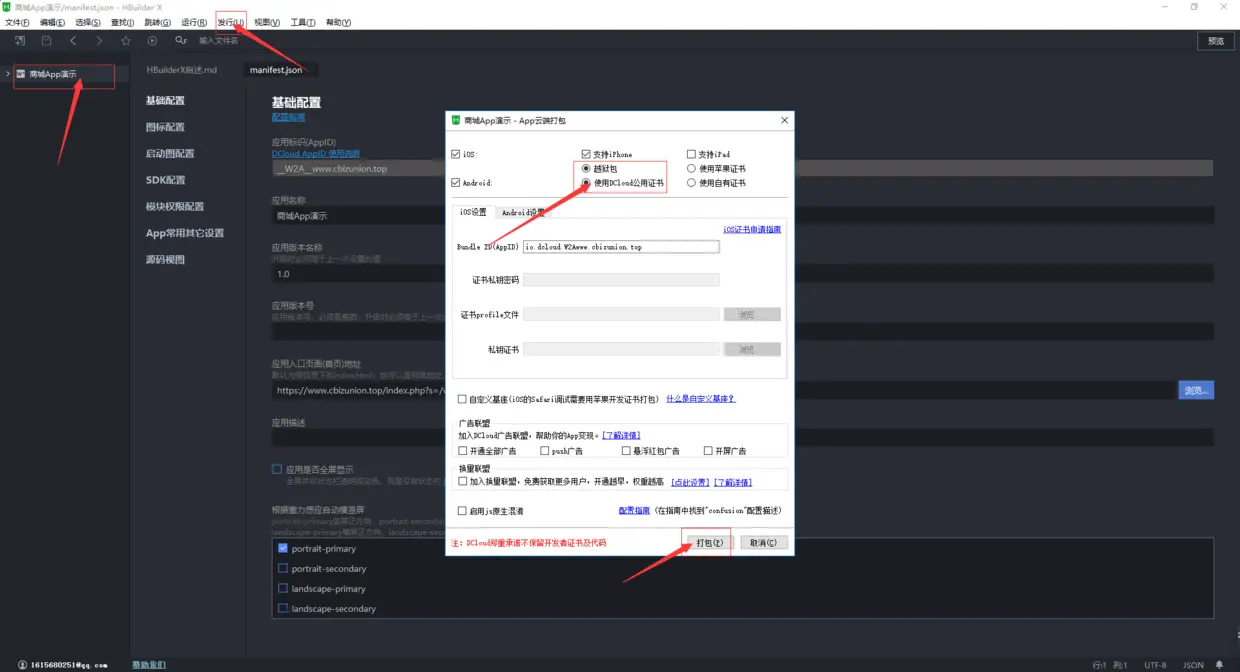Select 使用DCloud公用证书 radio button
The width and height of the screenshot is (1240, 672).
586,183
